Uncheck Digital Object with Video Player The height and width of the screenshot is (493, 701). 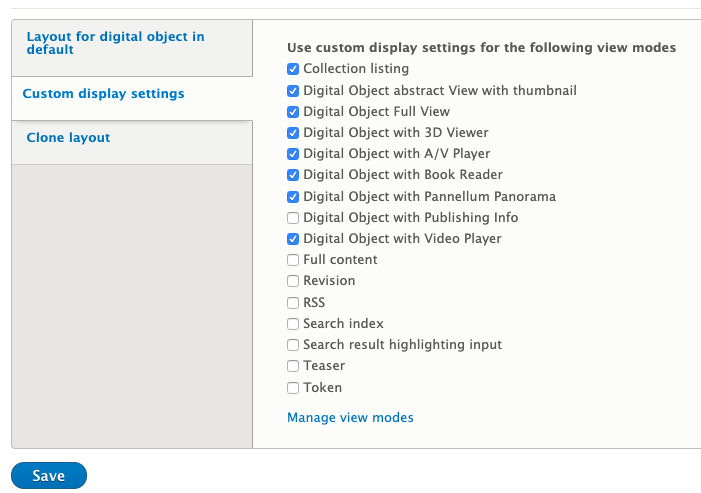coord(293,239)
